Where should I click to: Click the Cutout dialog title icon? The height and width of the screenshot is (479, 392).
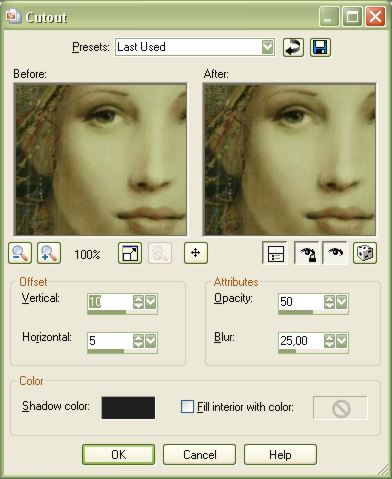click(x=13, y=17)
